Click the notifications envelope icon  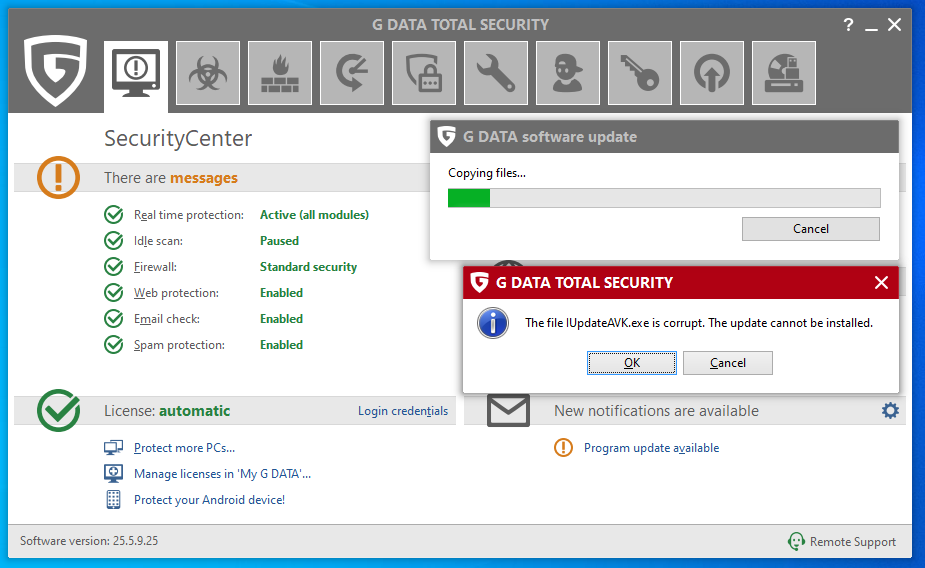(x=508, y=411)
